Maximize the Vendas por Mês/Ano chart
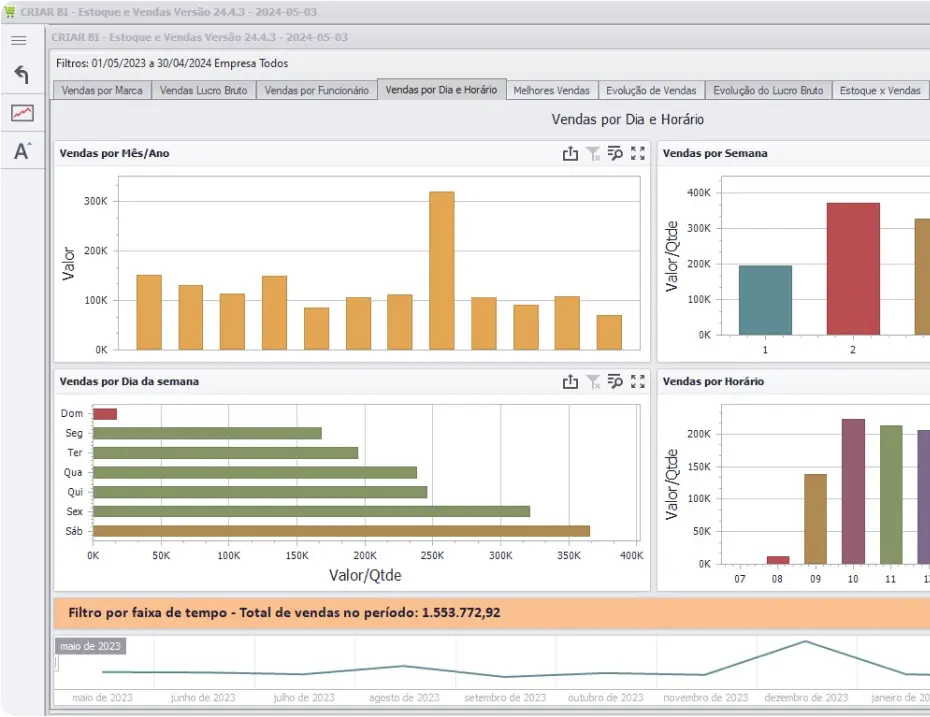The image size is (930, 717). tap(638, 154)
